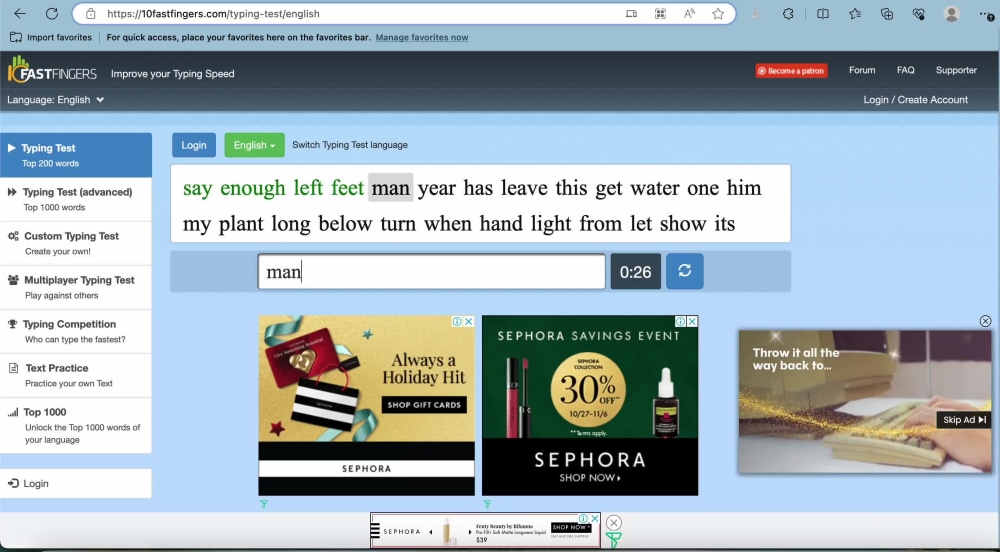Click Login / Create Account link
This screenshot has width=1000, height=552.
pos(915,99)
